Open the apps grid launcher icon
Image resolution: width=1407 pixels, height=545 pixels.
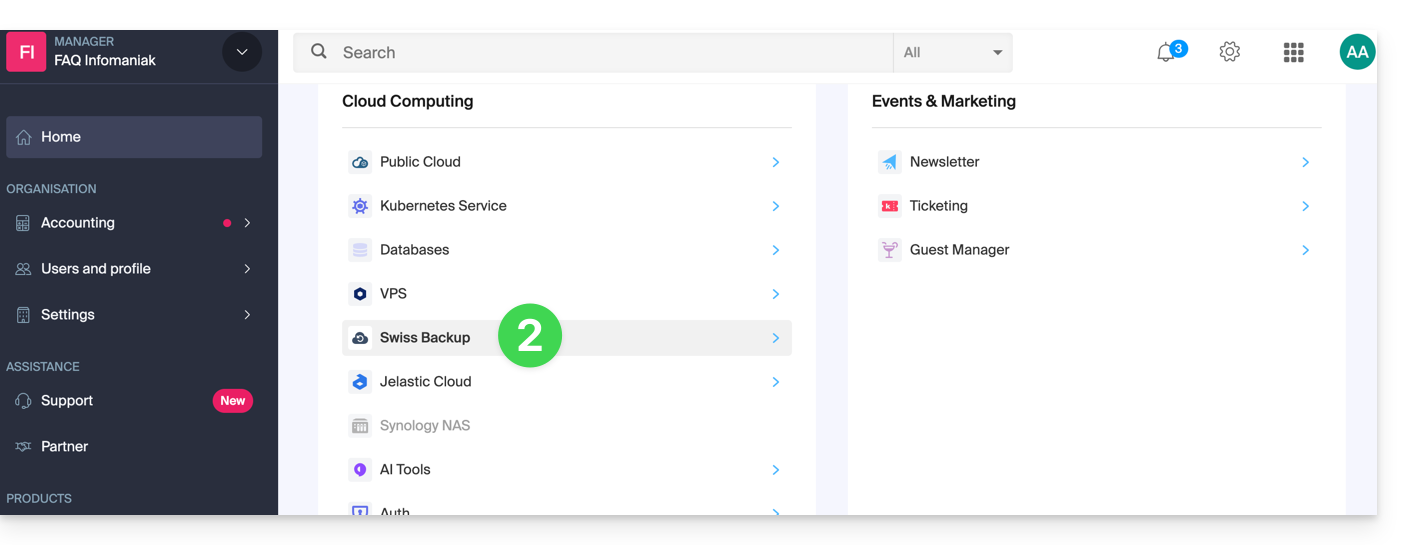coord(1293,52)
